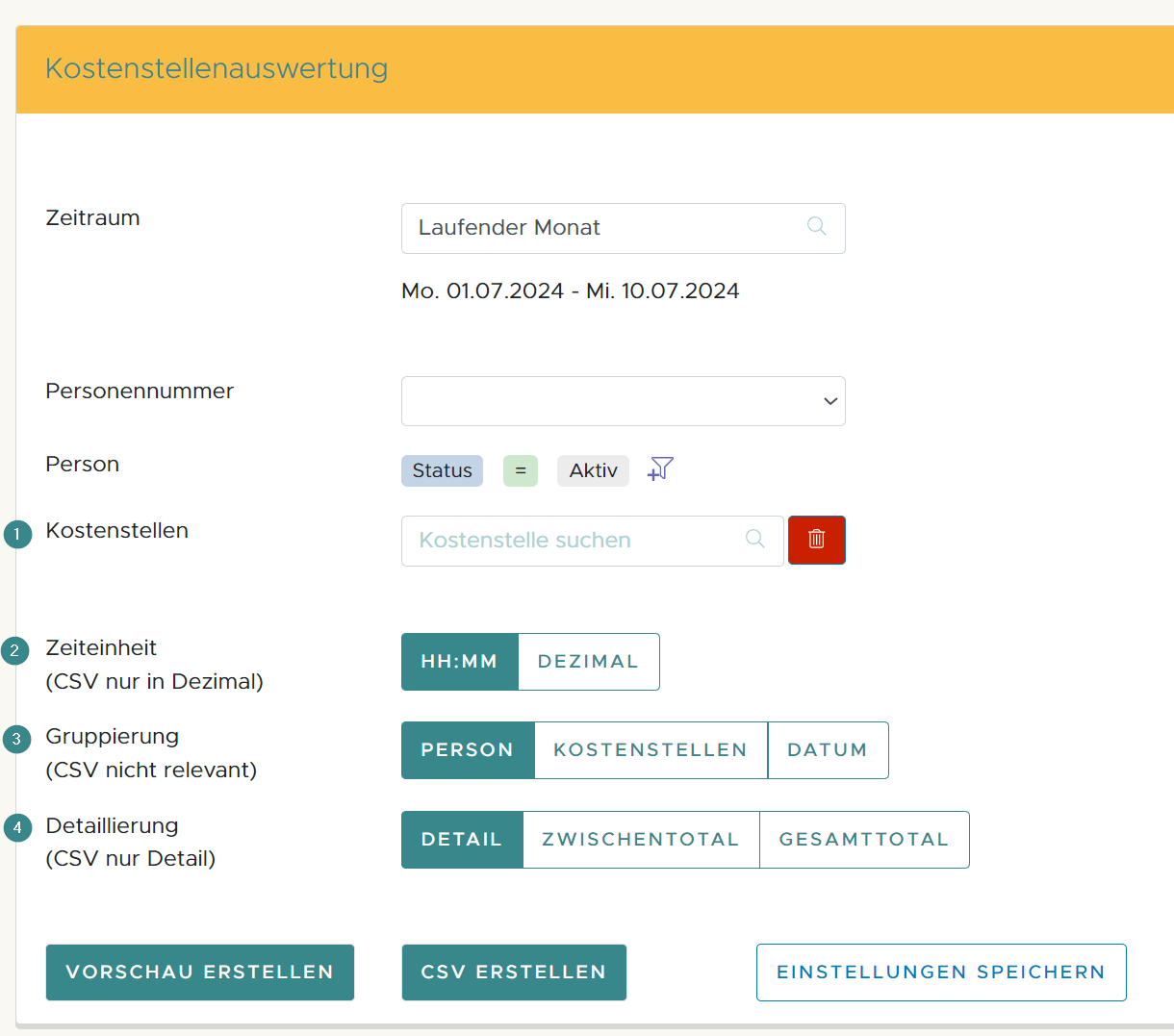
Task: Click the Status filter chip
Action: coord(442,470)
